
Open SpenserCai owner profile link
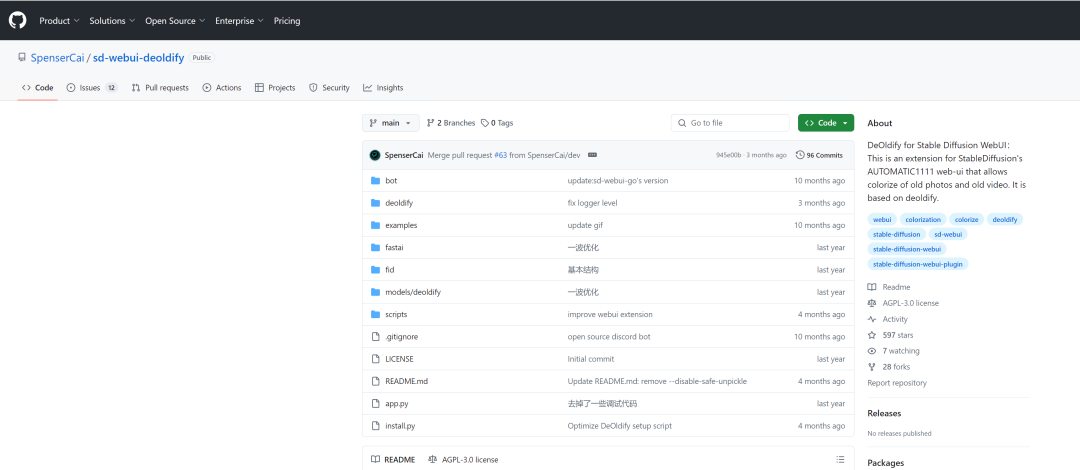[57, 58]
